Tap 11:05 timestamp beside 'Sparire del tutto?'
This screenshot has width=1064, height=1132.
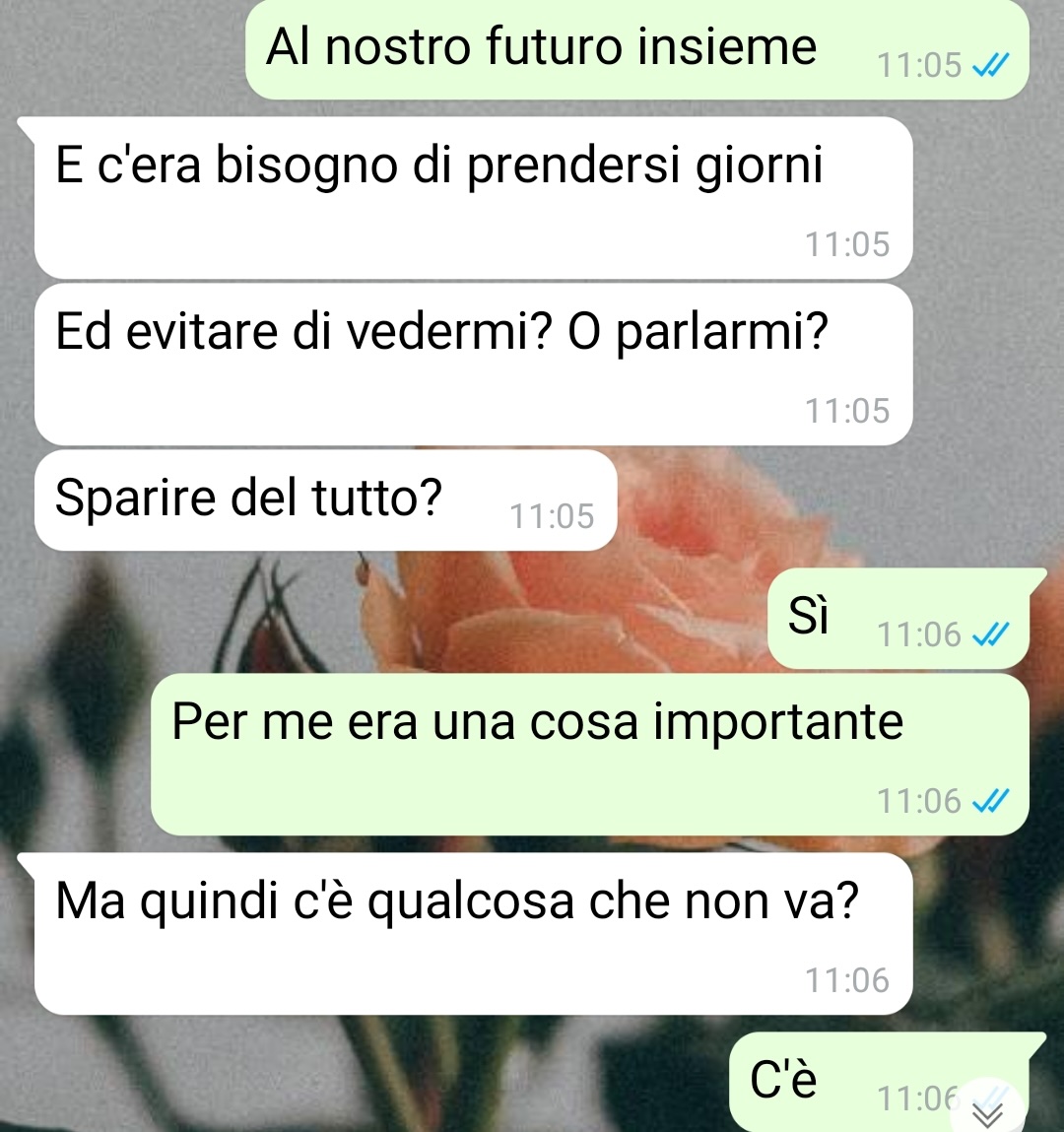click(x=552, y=517)
